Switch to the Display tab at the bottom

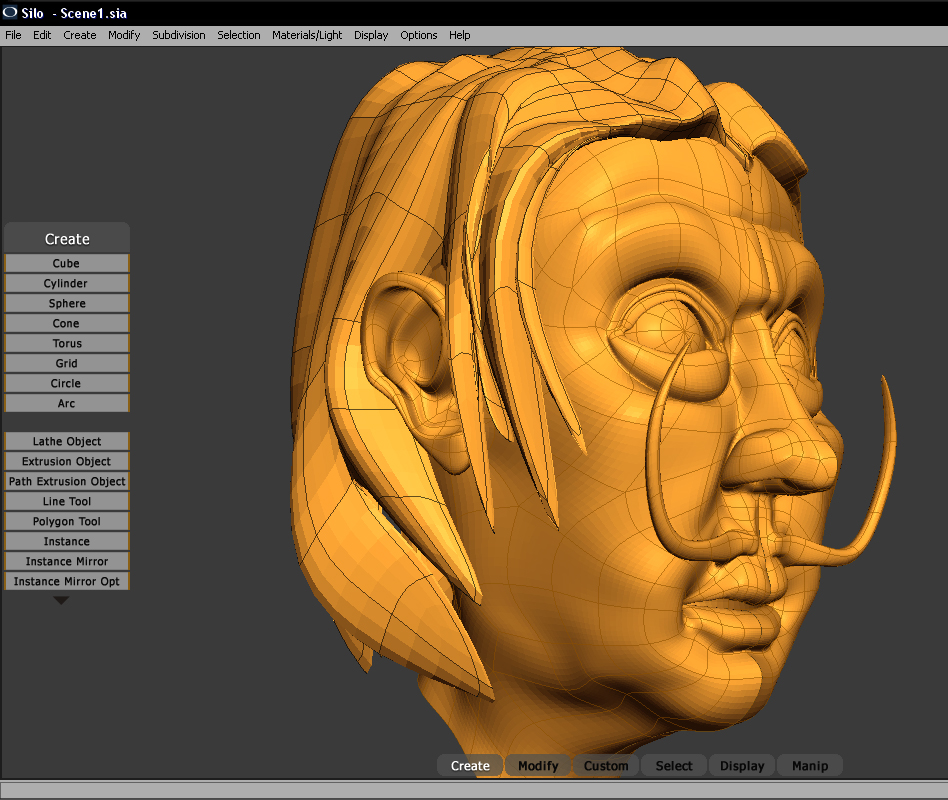pyautogui.click(x=742, y=766)
